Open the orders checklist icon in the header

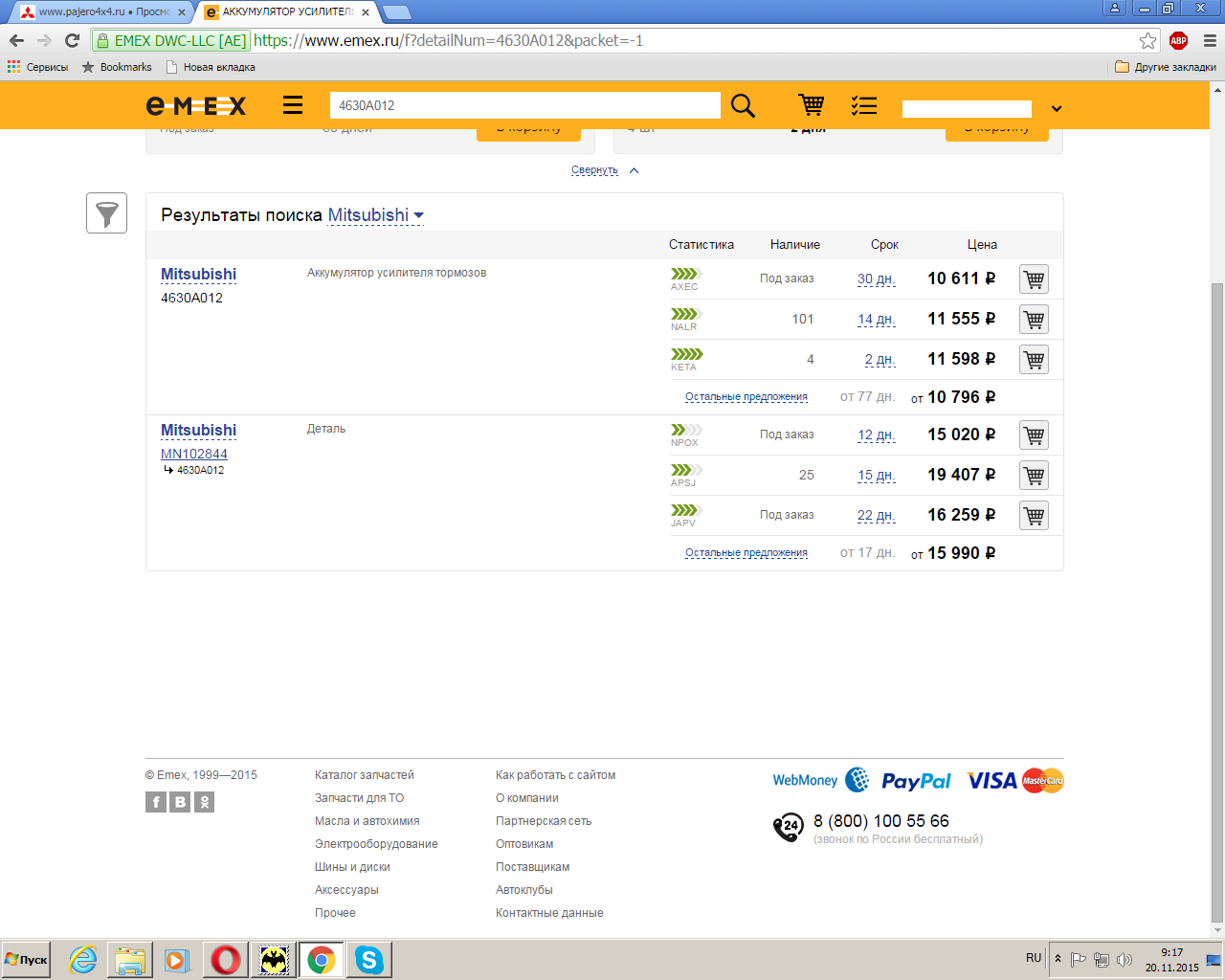click(864, 105)
